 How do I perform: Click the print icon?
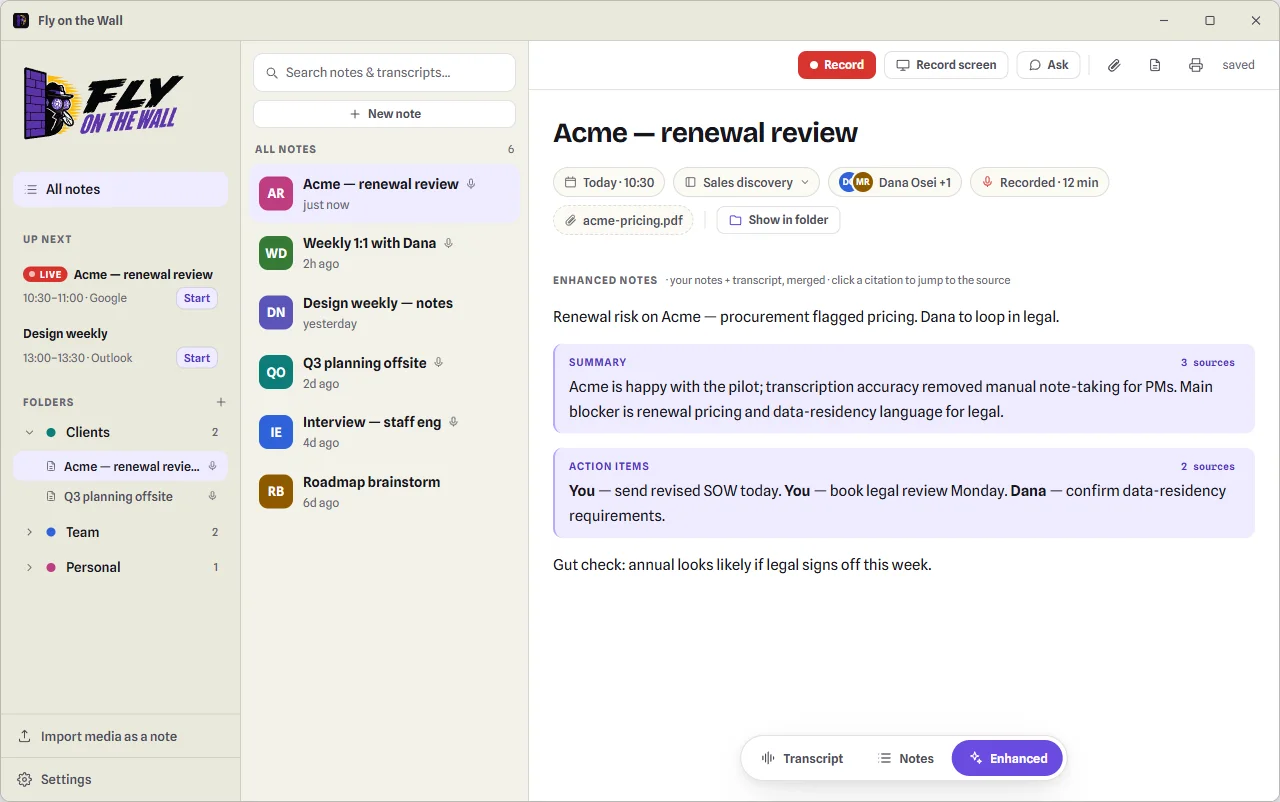point(1196,65)
